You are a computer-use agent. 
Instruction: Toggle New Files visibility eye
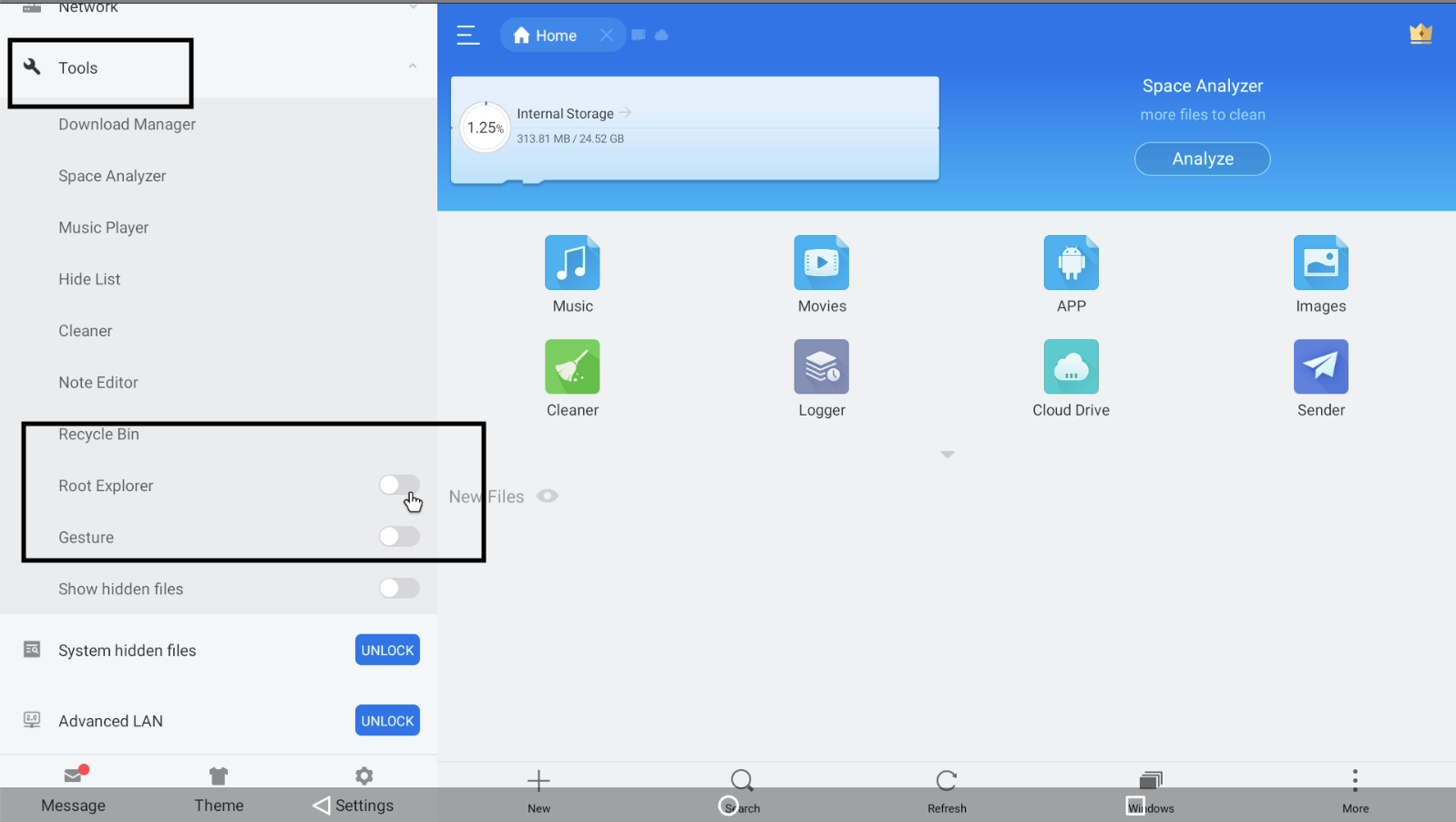[547, 496]
